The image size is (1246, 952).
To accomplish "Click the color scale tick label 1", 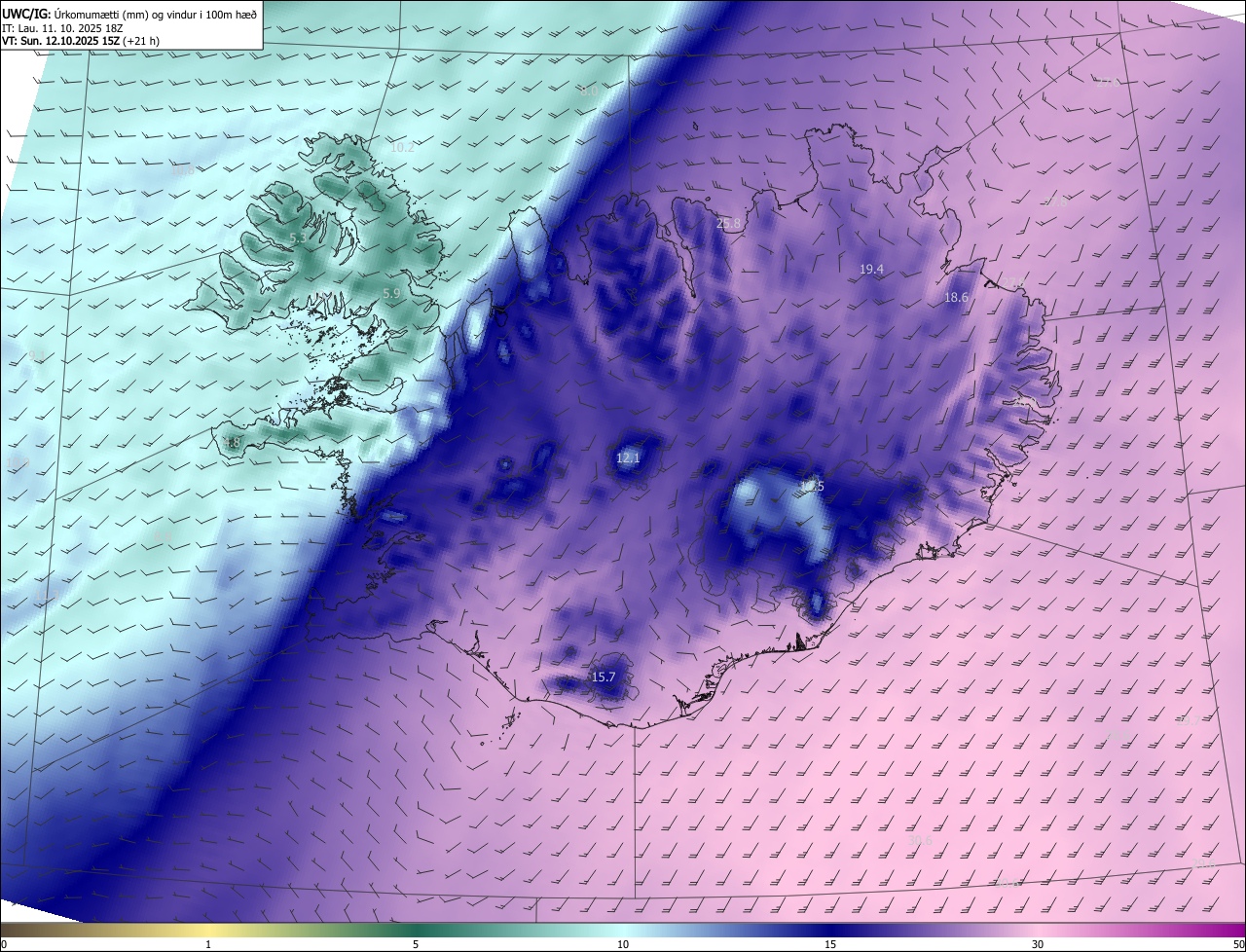I will pyautogui.click(x=208, y=944).
